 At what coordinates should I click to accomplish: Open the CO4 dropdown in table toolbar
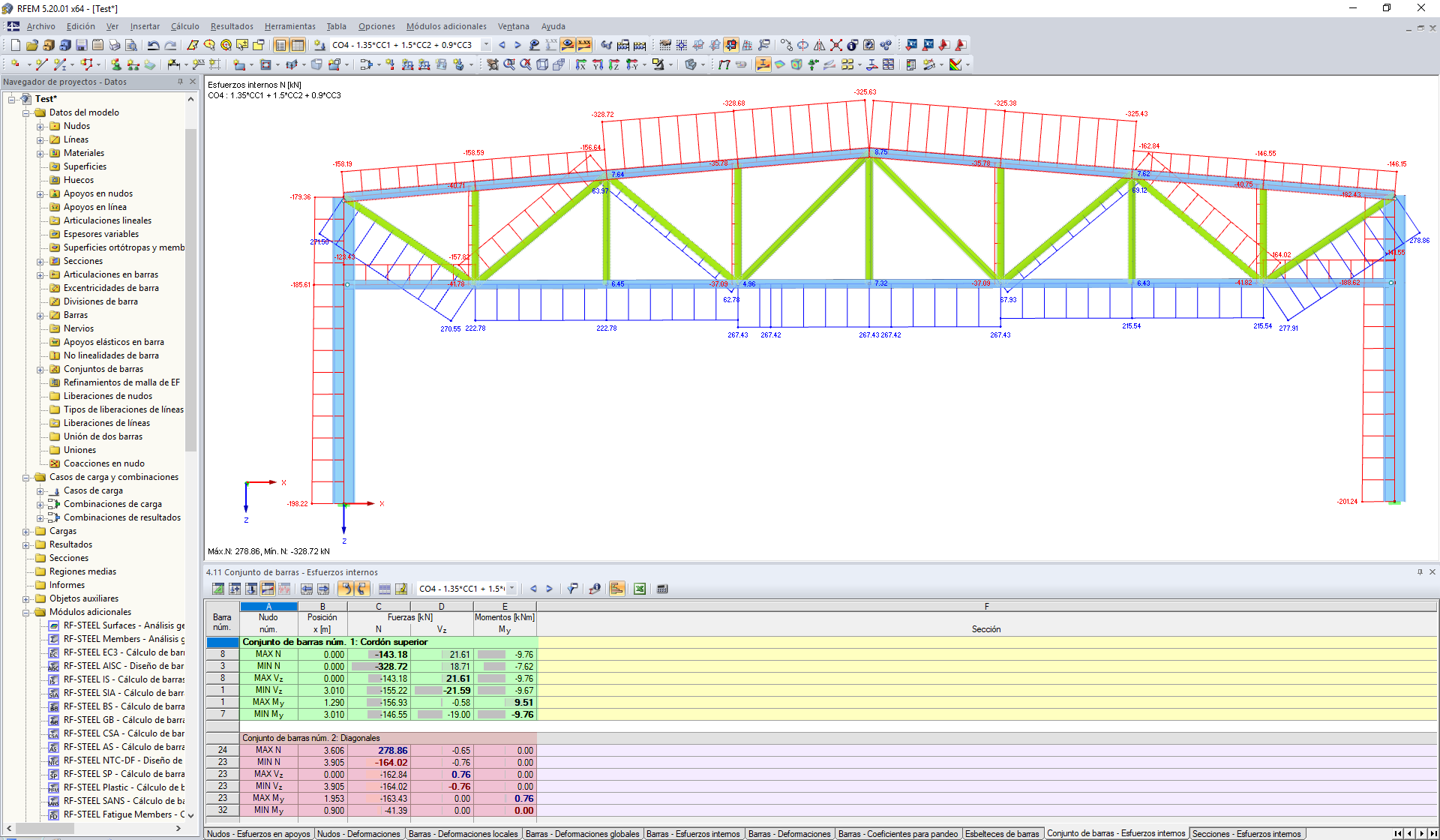[512, 589]
